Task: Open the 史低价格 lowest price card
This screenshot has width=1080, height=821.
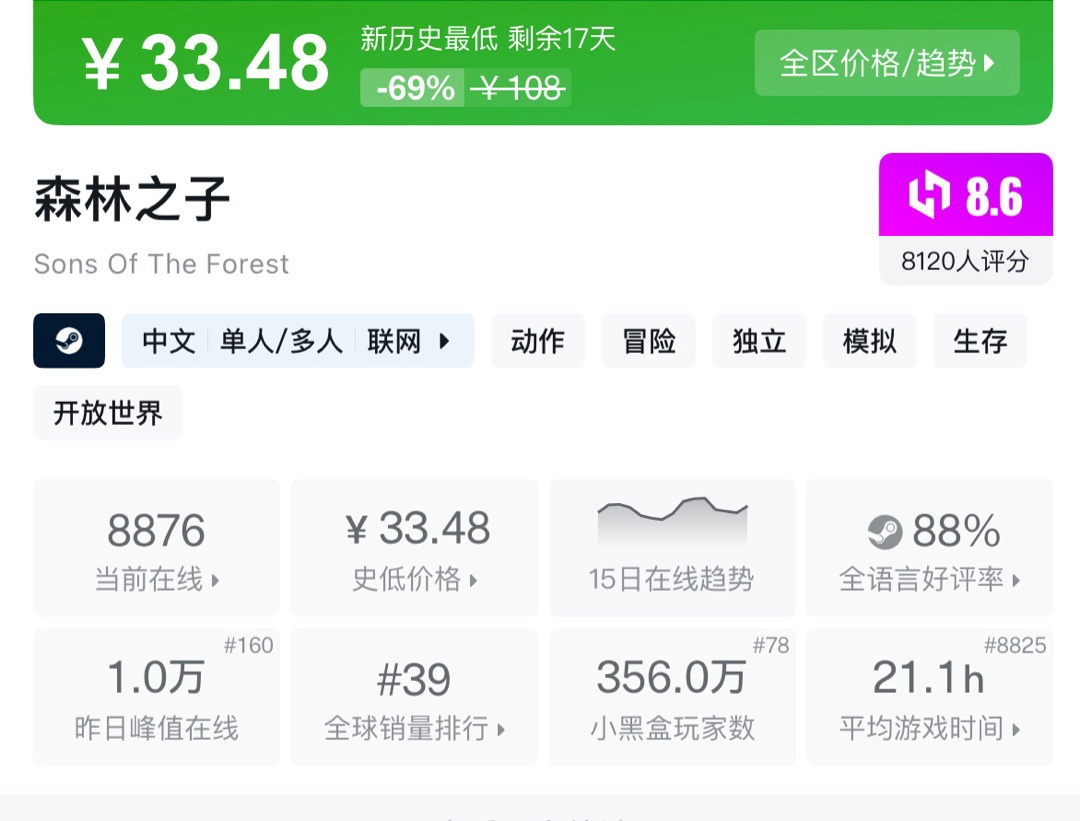Action: pos(414,548)
